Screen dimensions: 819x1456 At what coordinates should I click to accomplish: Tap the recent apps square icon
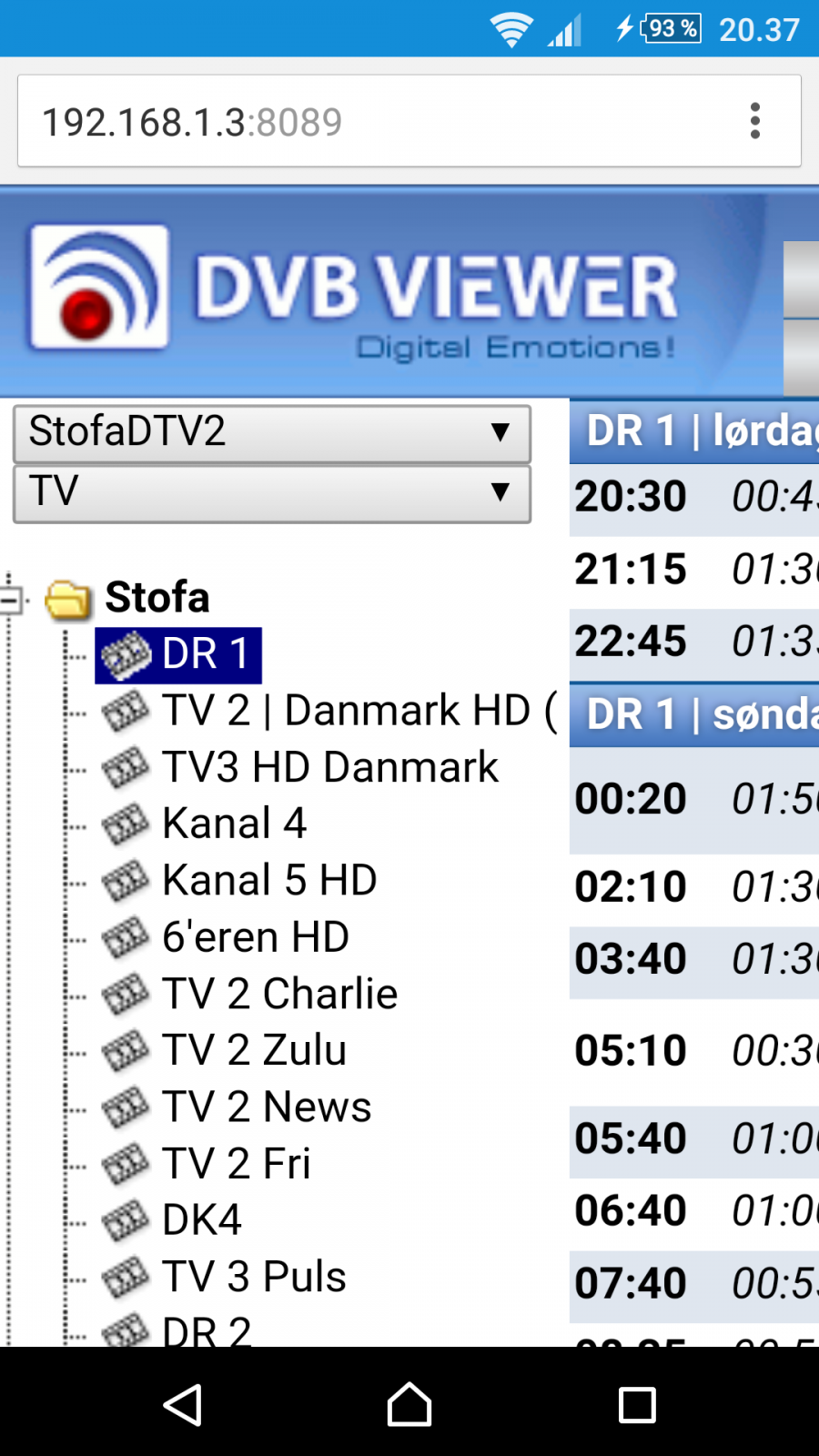[x=637, y=1405]
